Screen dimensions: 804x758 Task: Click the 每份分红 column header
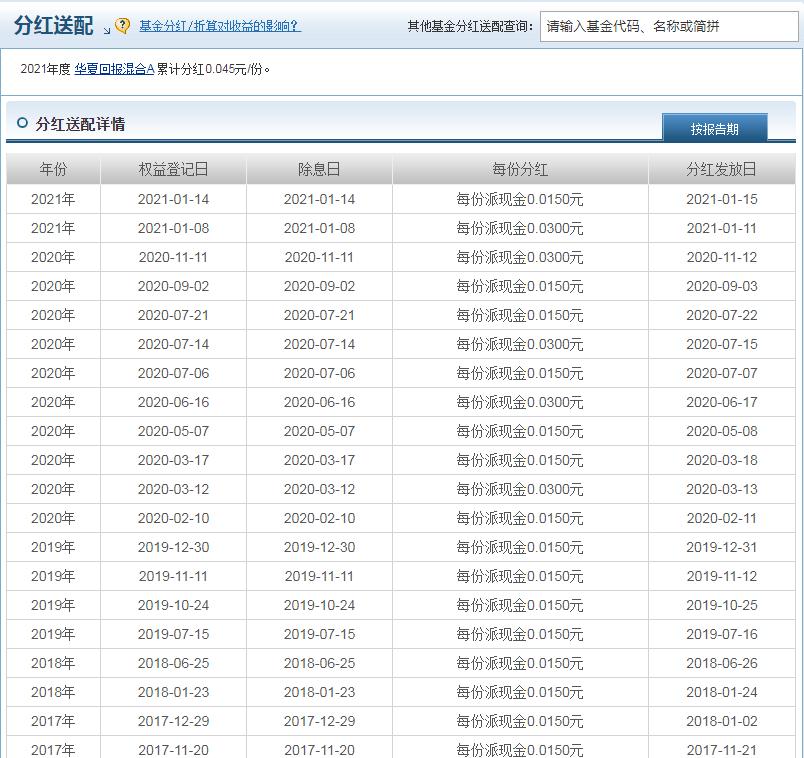(x=520, y=169)
